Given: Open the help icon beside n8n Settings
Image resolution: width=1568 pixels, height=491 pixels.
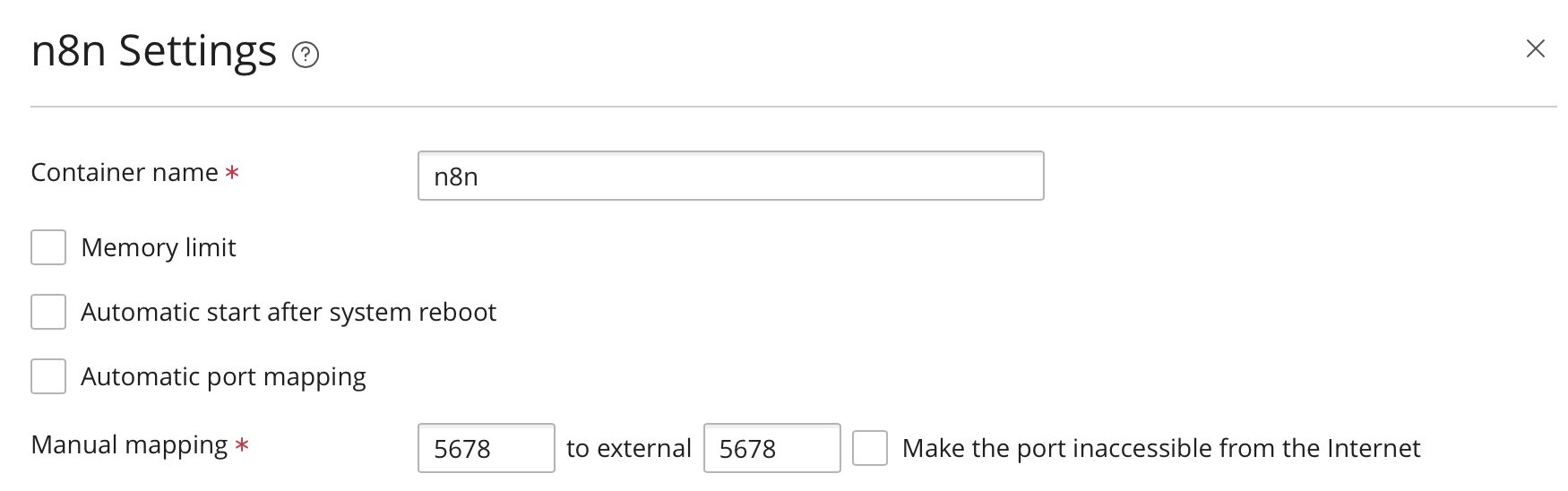Looking at the screenshot, I should (x=306, y=56).
